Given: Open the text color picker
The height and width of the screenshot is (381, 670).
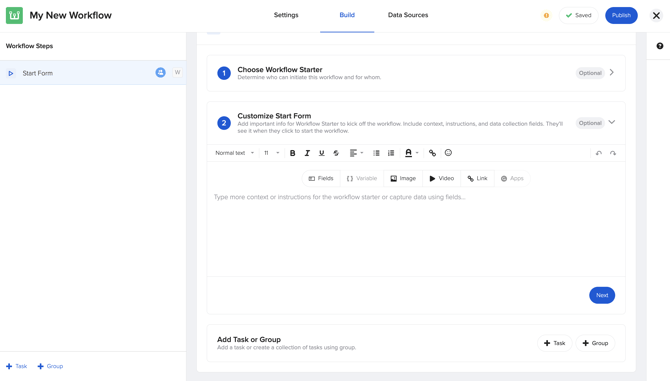Looking at the screenshot, I should point(411,153).
